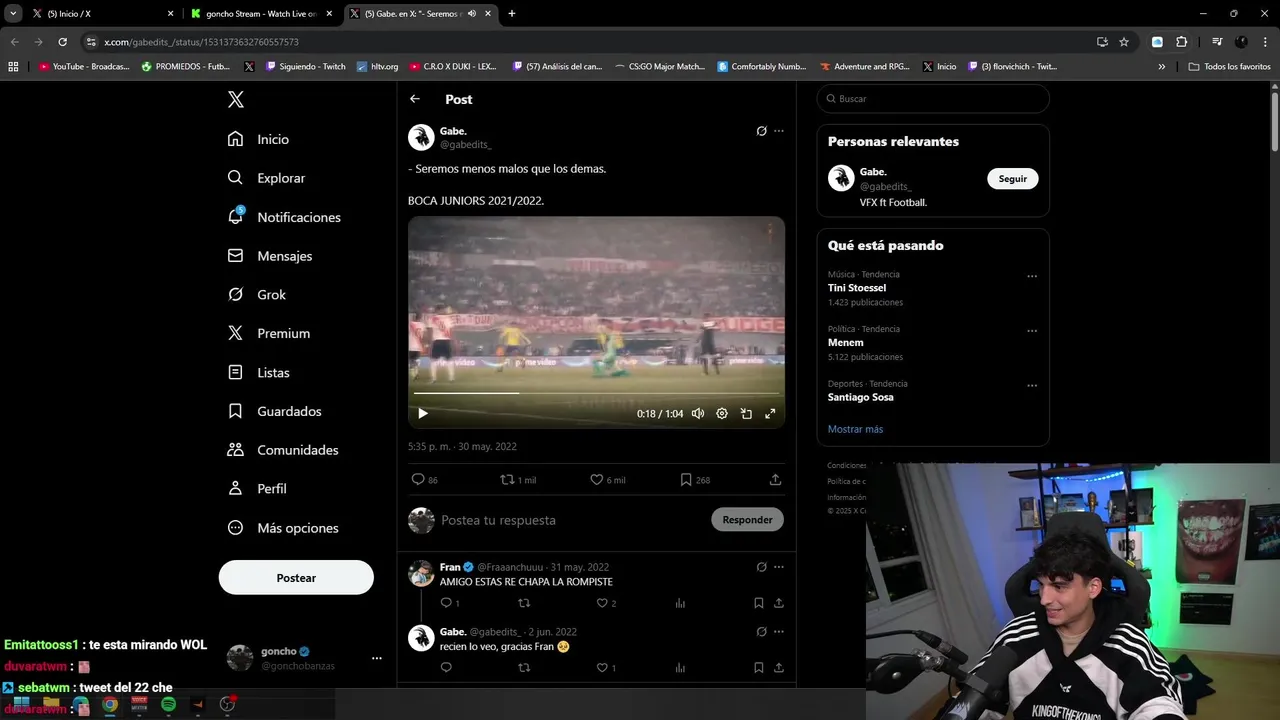Share Gabe's main post

pos(775,480)
